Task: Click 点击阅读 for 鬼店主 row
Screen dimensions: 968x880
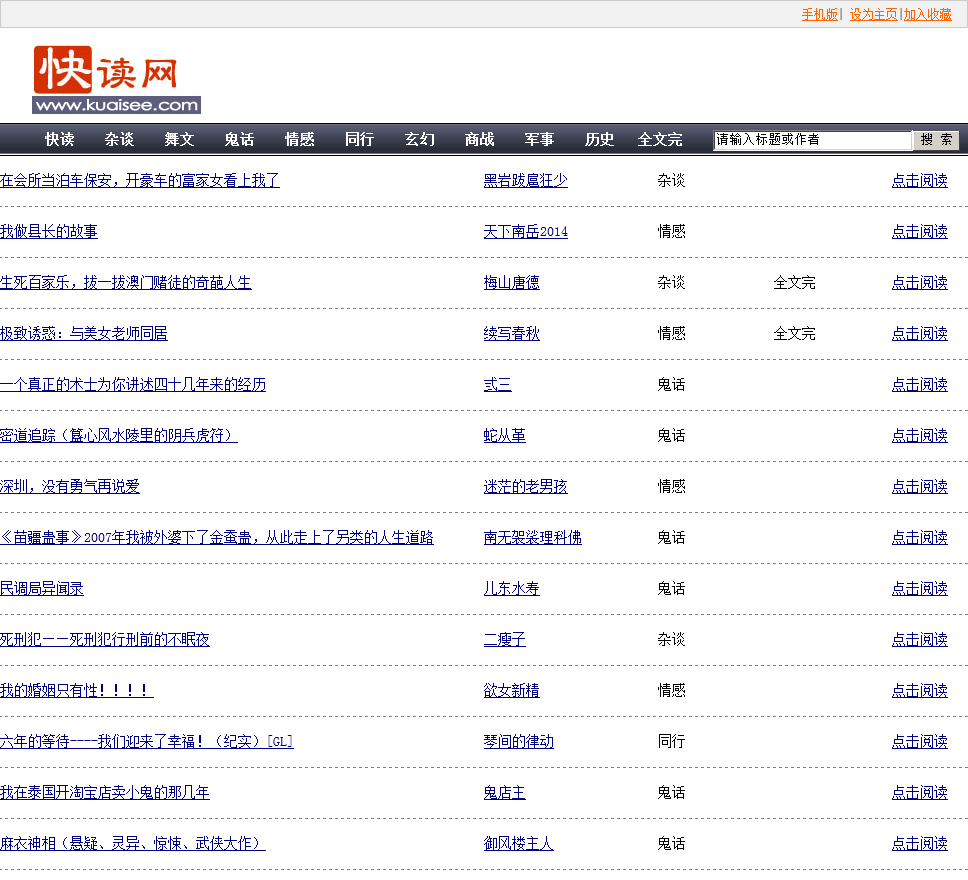Action: point(919,792)
